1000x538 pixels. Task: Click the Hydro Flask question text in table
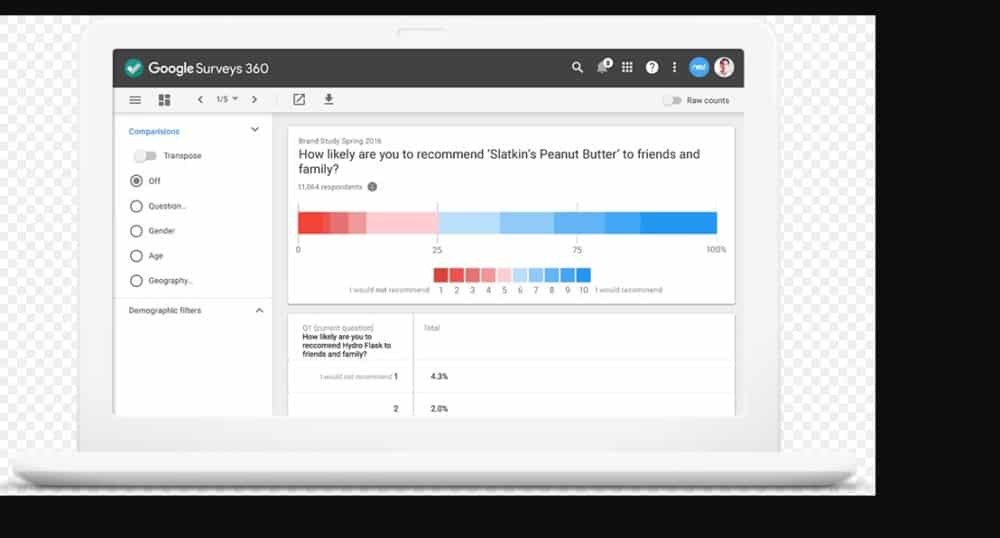pos(346,345)
